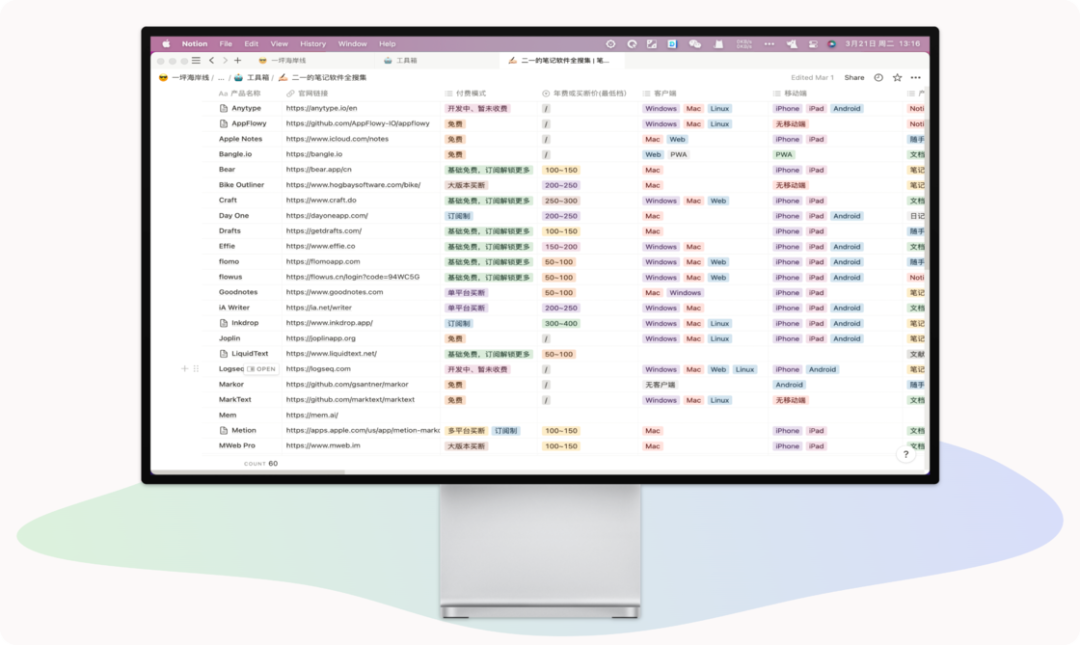This screenshot has width=1080, height=645.
Task: Open the History menu in menu bar
Action: pyautogui.click(x=313, y=44)
